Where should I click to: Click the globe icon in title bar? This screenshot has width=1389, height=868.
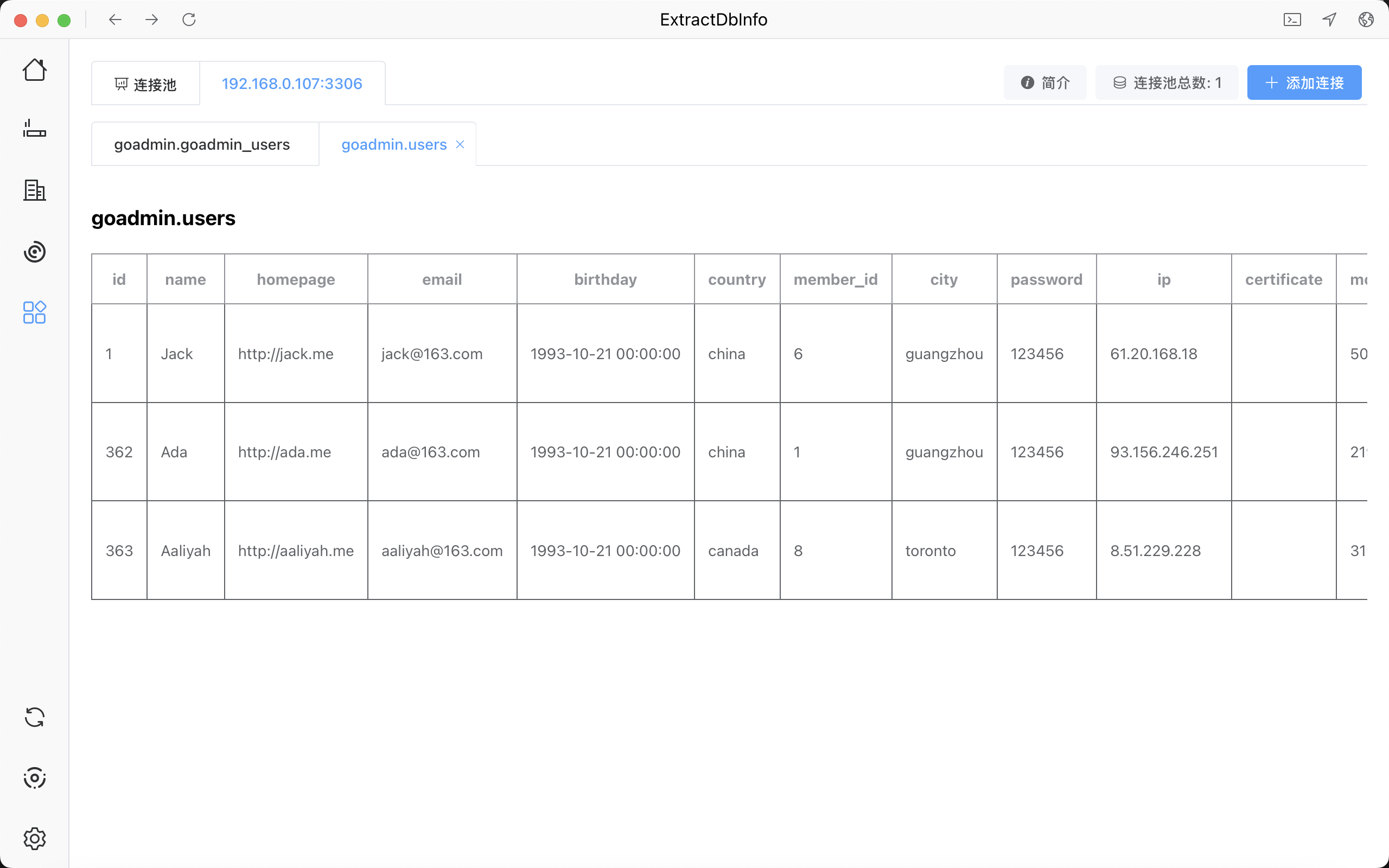(1366, 20)
